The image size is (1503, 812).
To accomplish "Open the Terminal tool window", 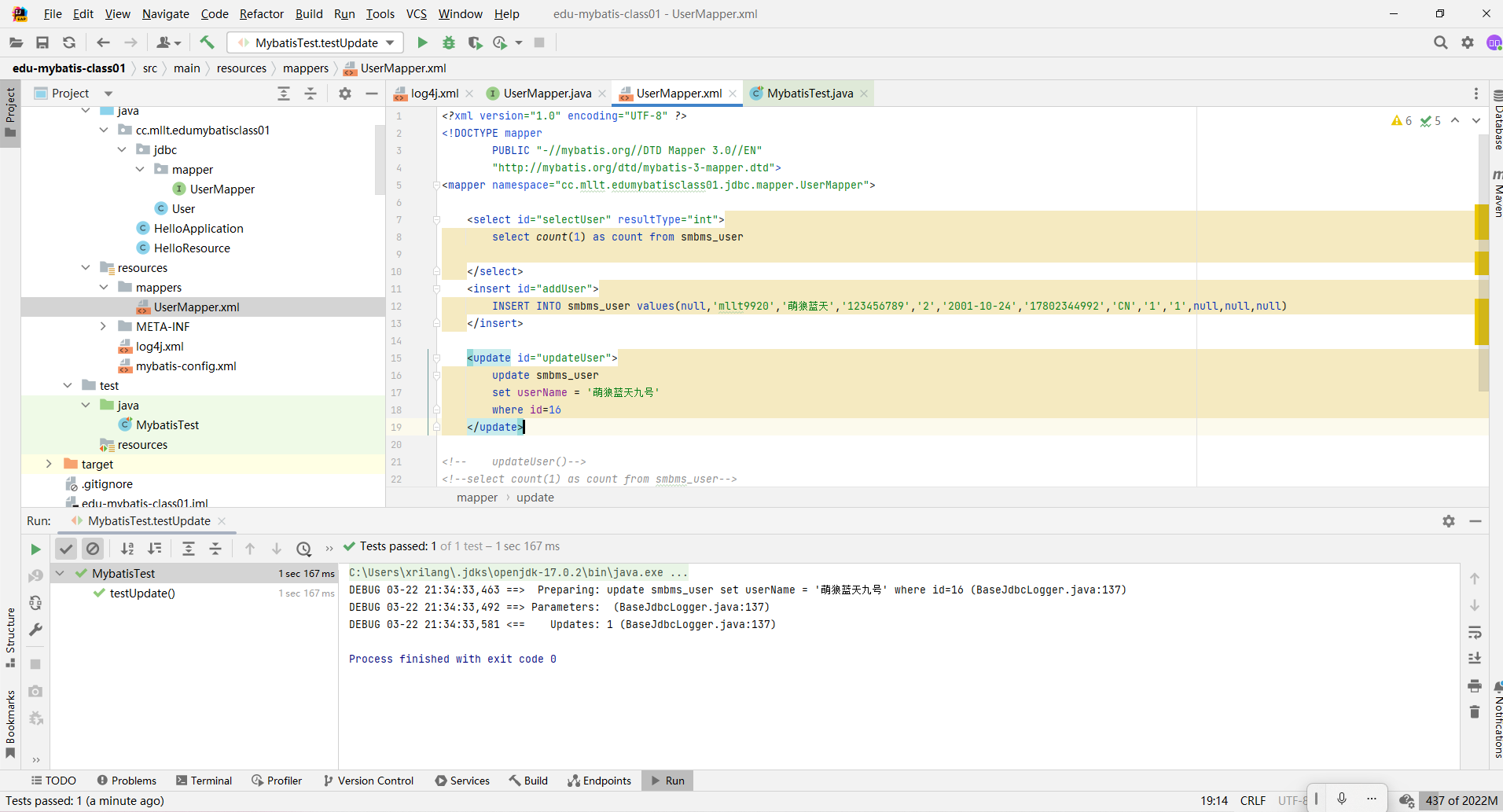I will (x=204, y=781).
